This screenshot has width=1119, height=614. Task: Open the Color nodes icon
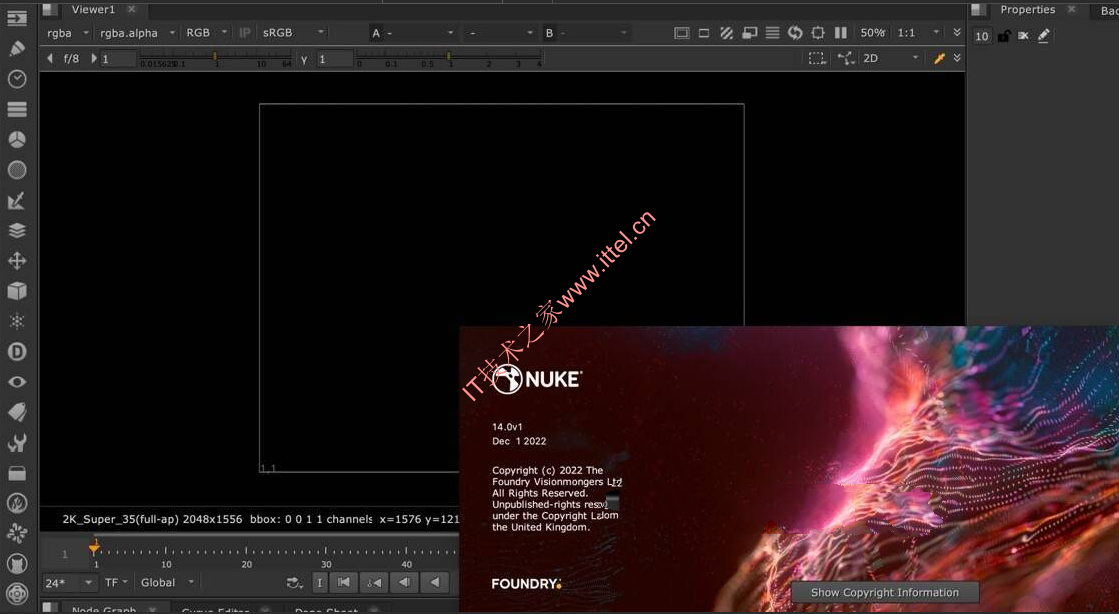click(x=16, y=140)
